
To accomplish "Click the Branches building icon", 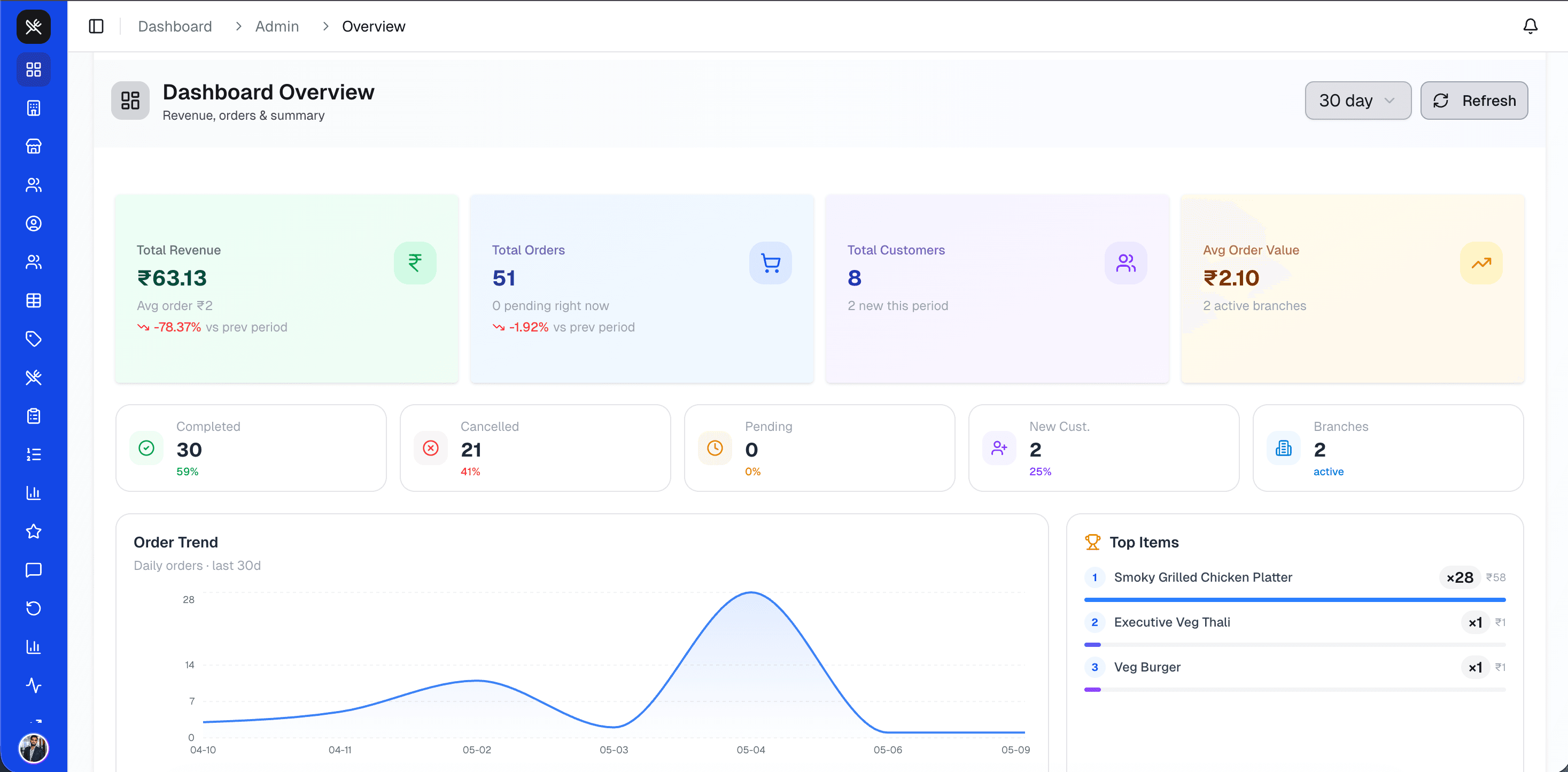I will (1284, 448).
